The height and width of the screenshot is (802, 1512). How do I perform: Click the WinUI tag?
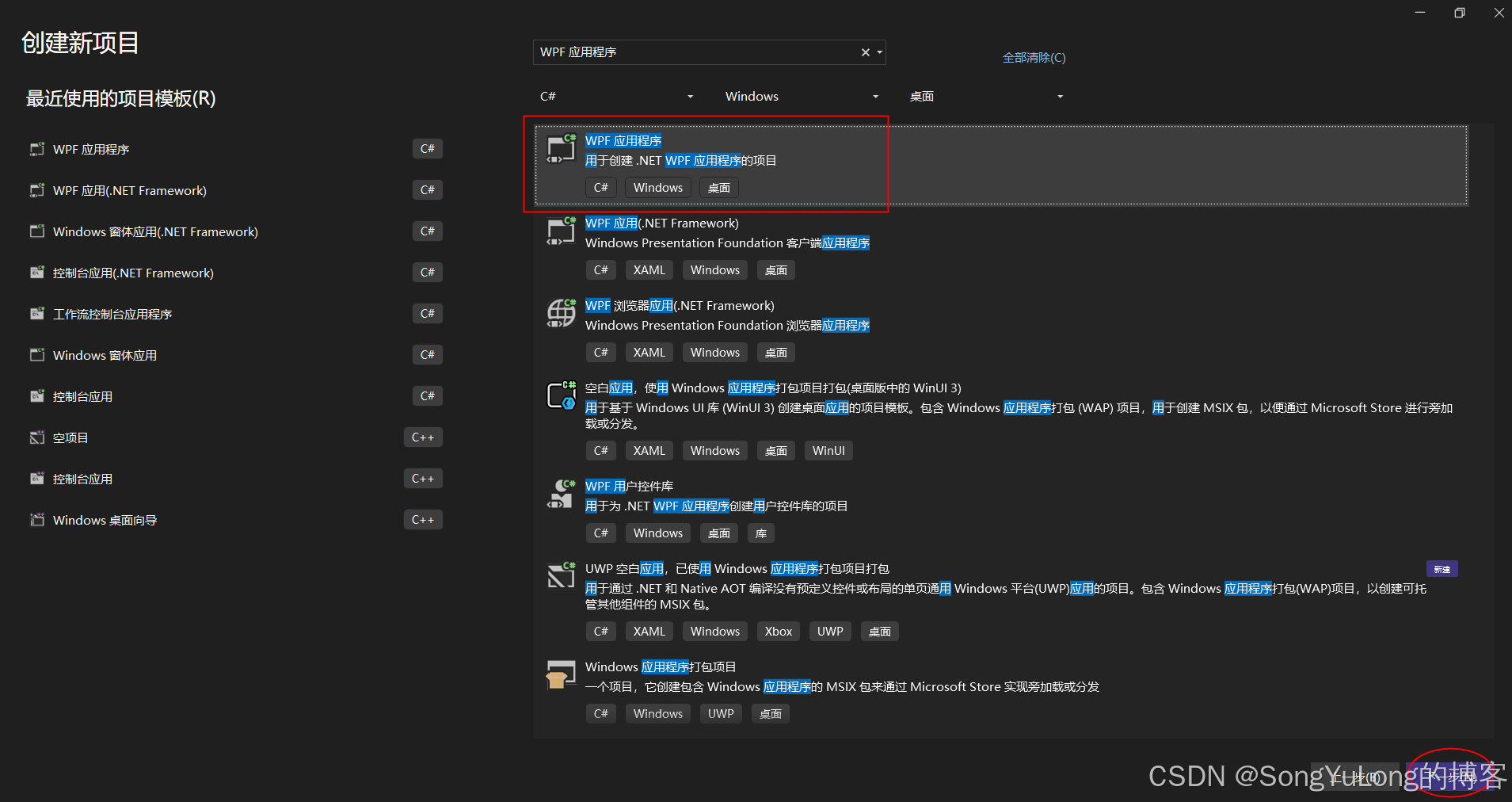point(828,451)
